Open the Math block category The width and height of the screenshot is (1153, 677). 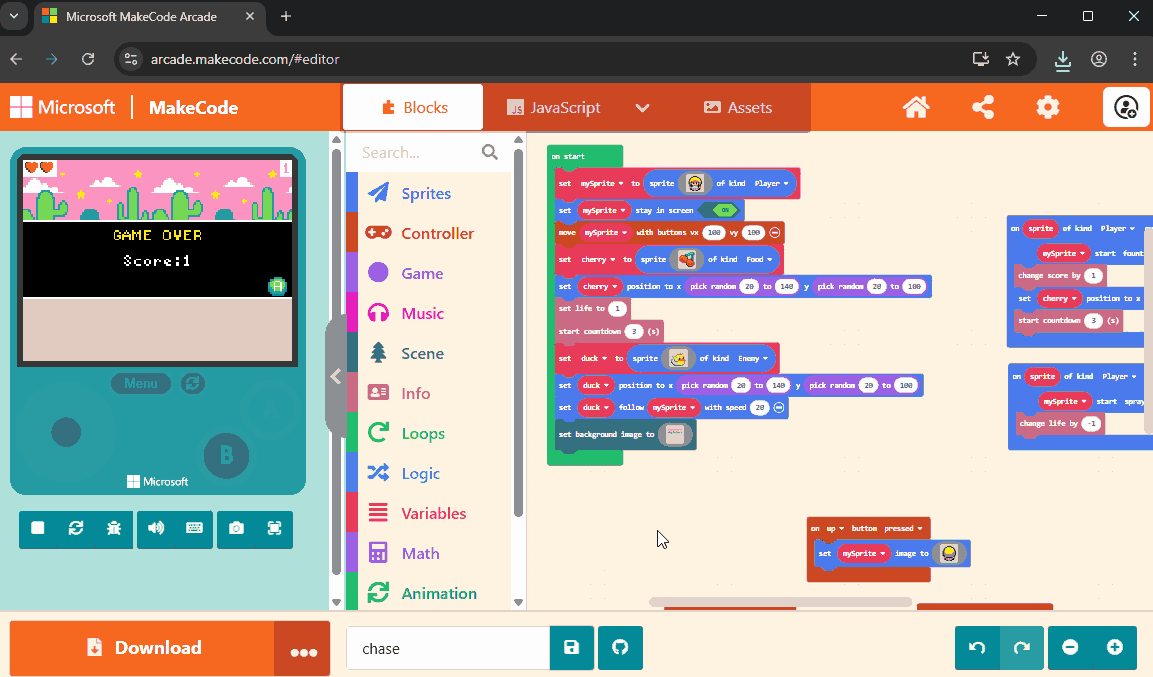pos(428,554)
